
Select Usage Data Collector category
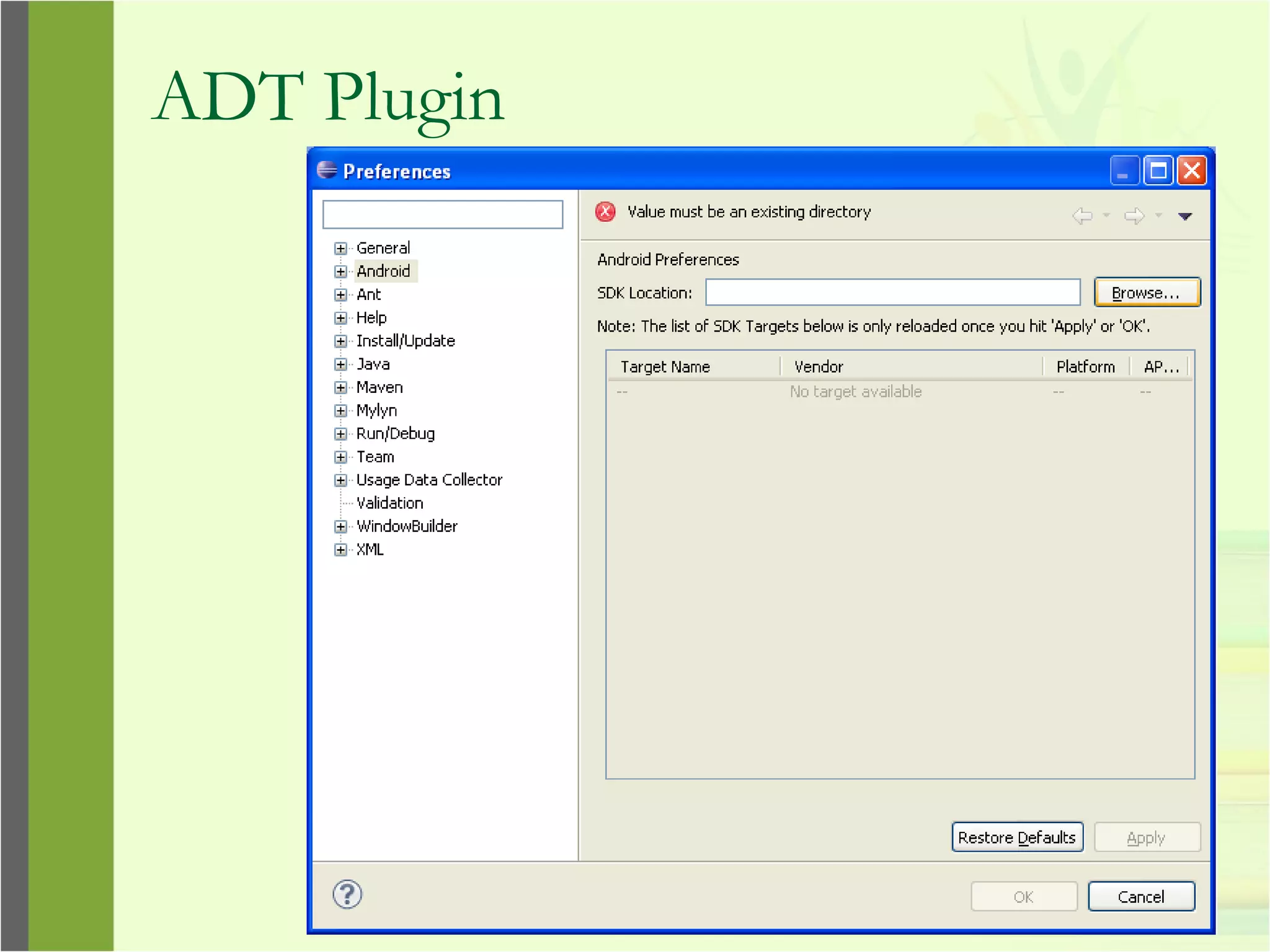[429, 480]
